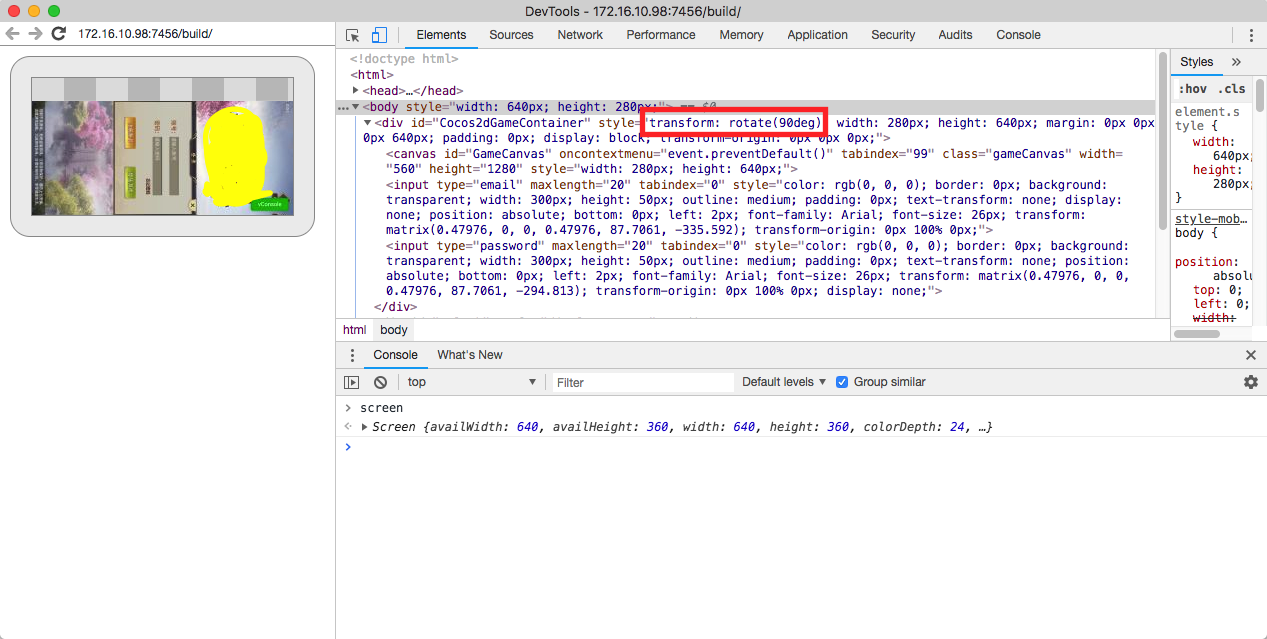
Task: Open the What's New drawer tab
Action: (x=470, y=355)
